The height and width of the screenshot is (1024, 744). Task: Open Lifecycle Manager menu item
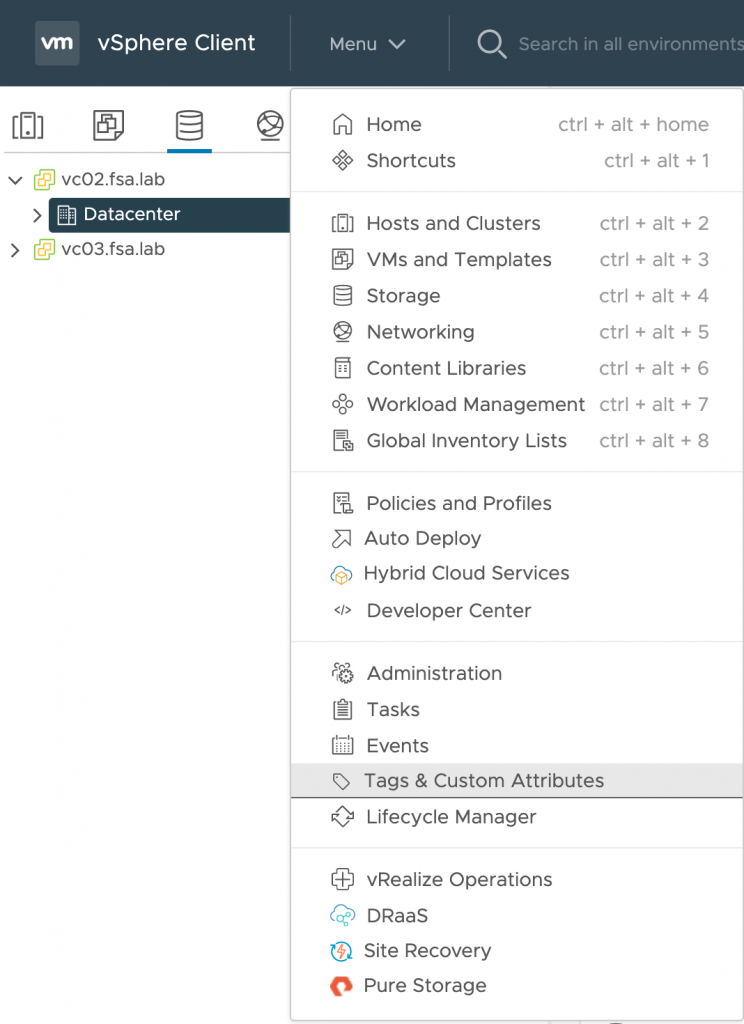pos(451,817)
